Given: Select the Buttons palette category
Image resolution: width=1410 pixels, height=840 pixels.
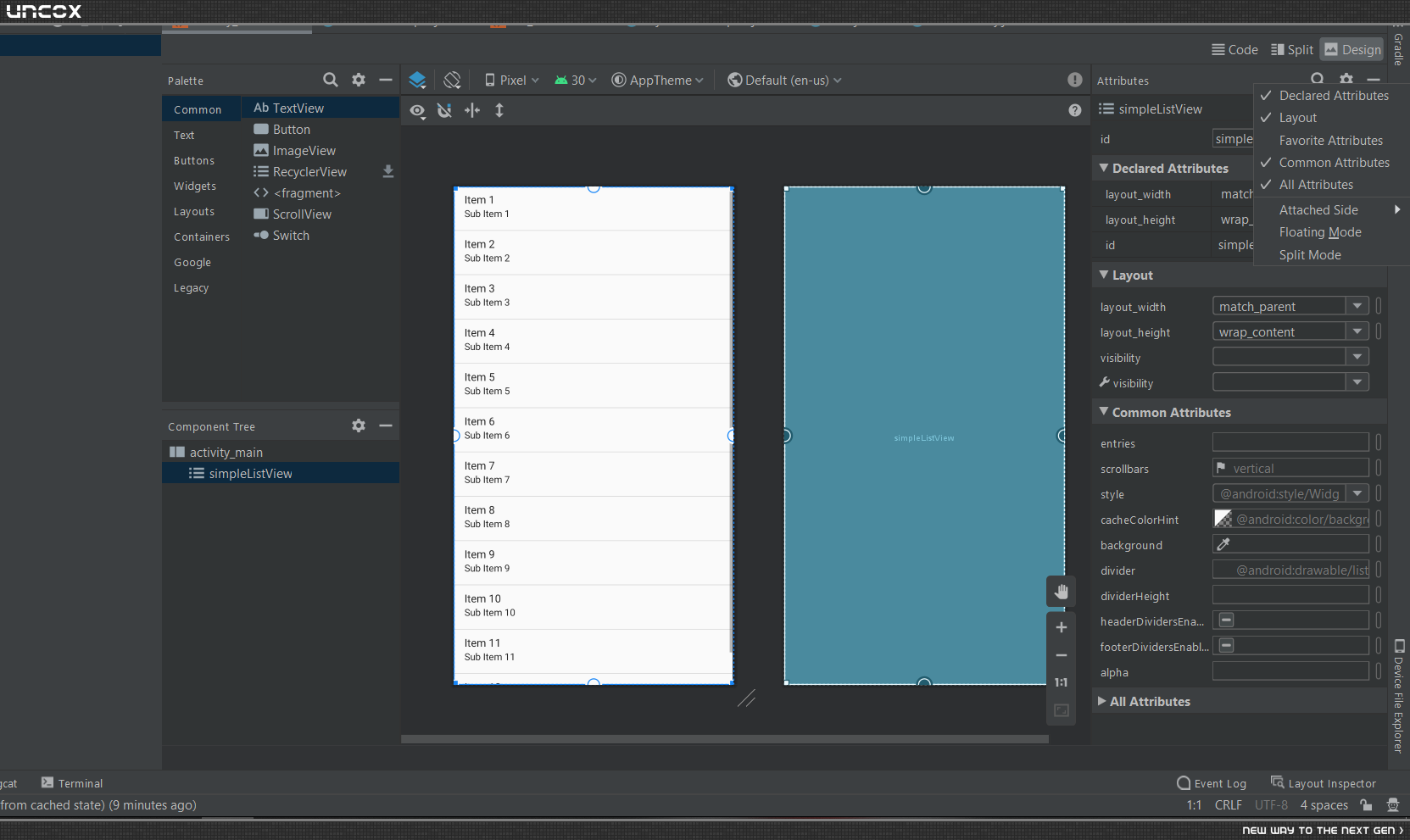Looking at the screenshot, I should pos(194,161).
